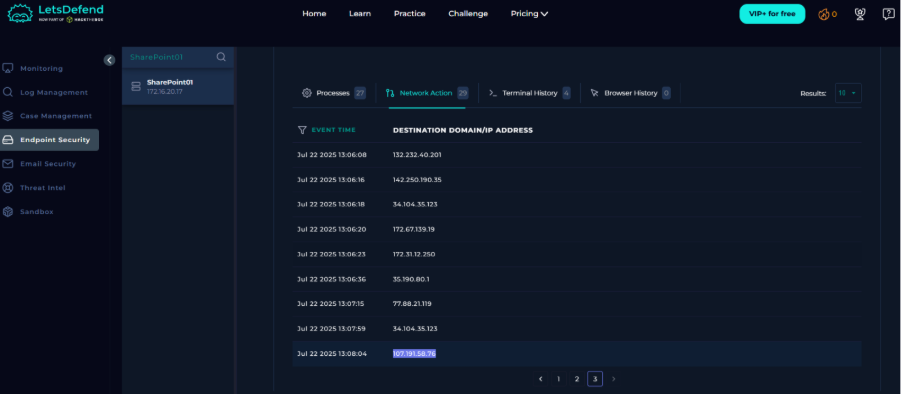Click the Endpoint Security sidebar icon
This screenshot has width=901, height=394.
pos(8,140)
